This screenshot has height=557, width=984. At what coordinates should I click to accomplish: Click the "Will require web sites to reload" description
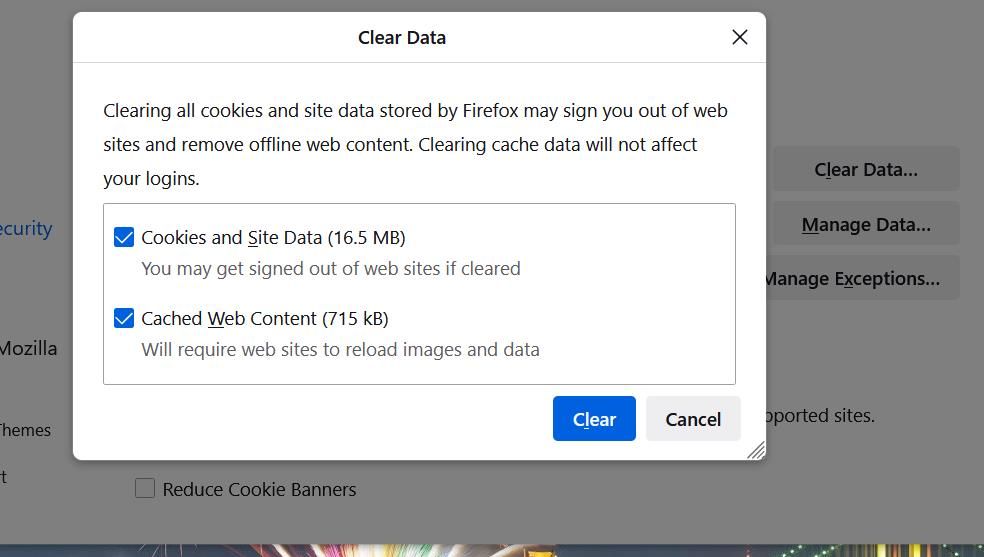tap(340, 349)
